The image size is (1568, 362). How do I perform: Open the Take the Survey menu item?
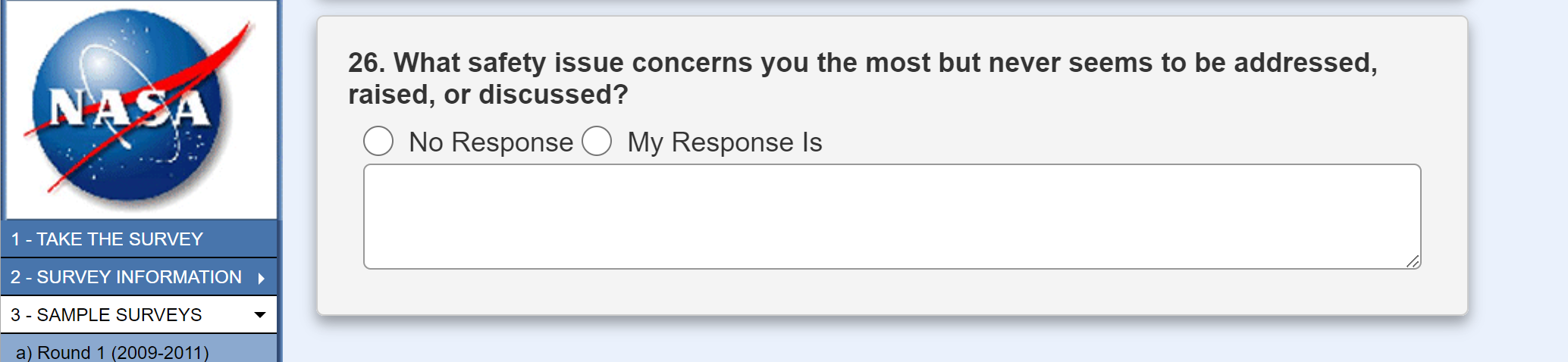[x=107, y=239]
